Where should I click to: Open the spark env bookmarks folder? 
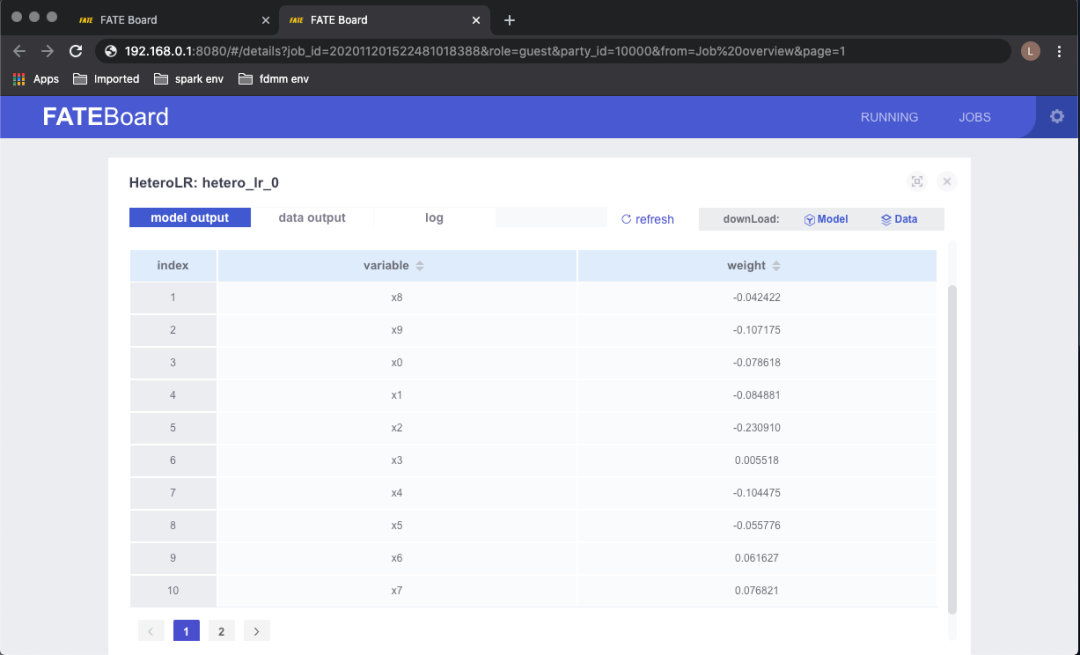pyautogui.click(x=189, y=79)
